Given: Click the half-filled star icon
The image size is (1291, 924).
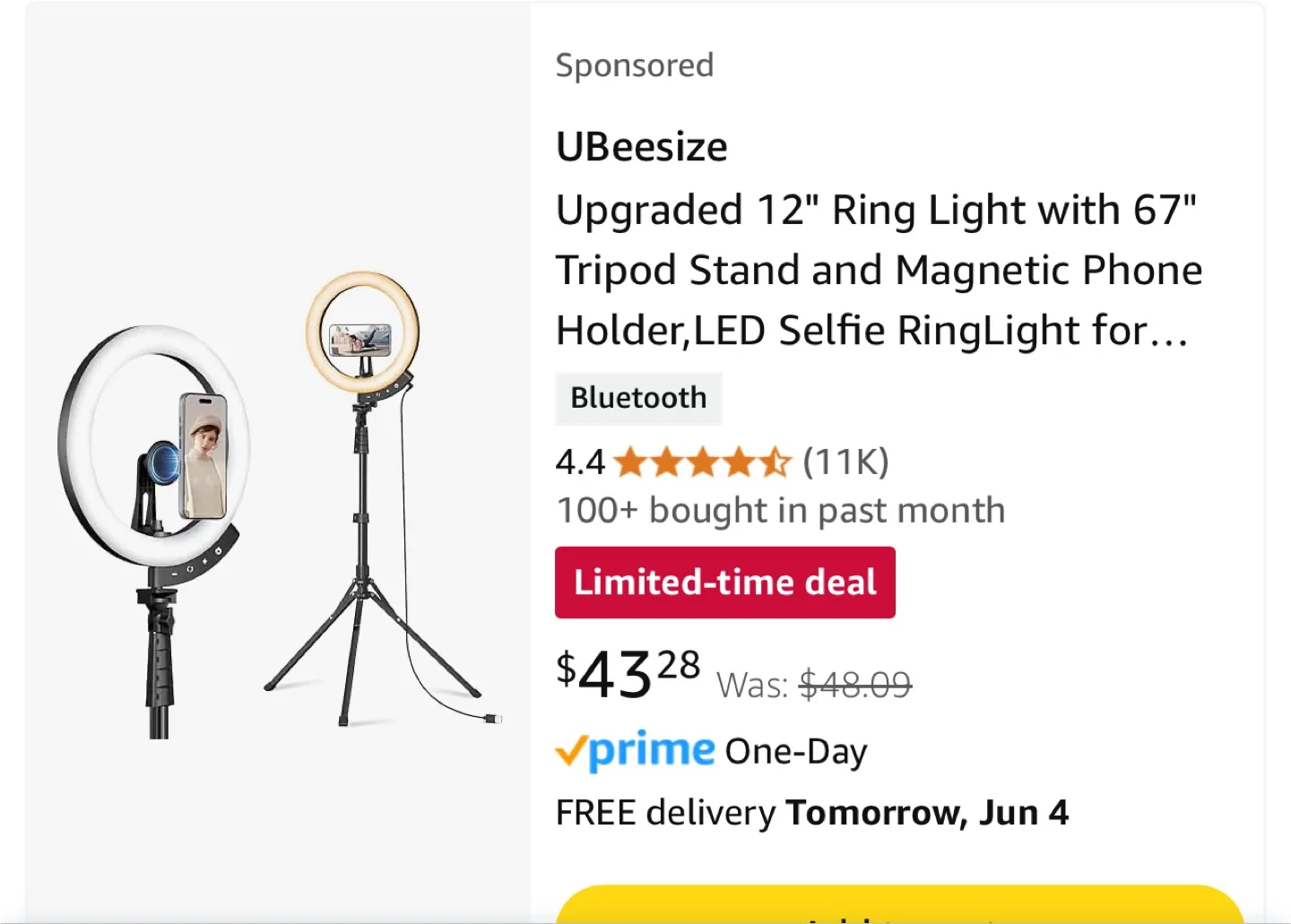Looking at the screenshot, I should pos(776,462).
